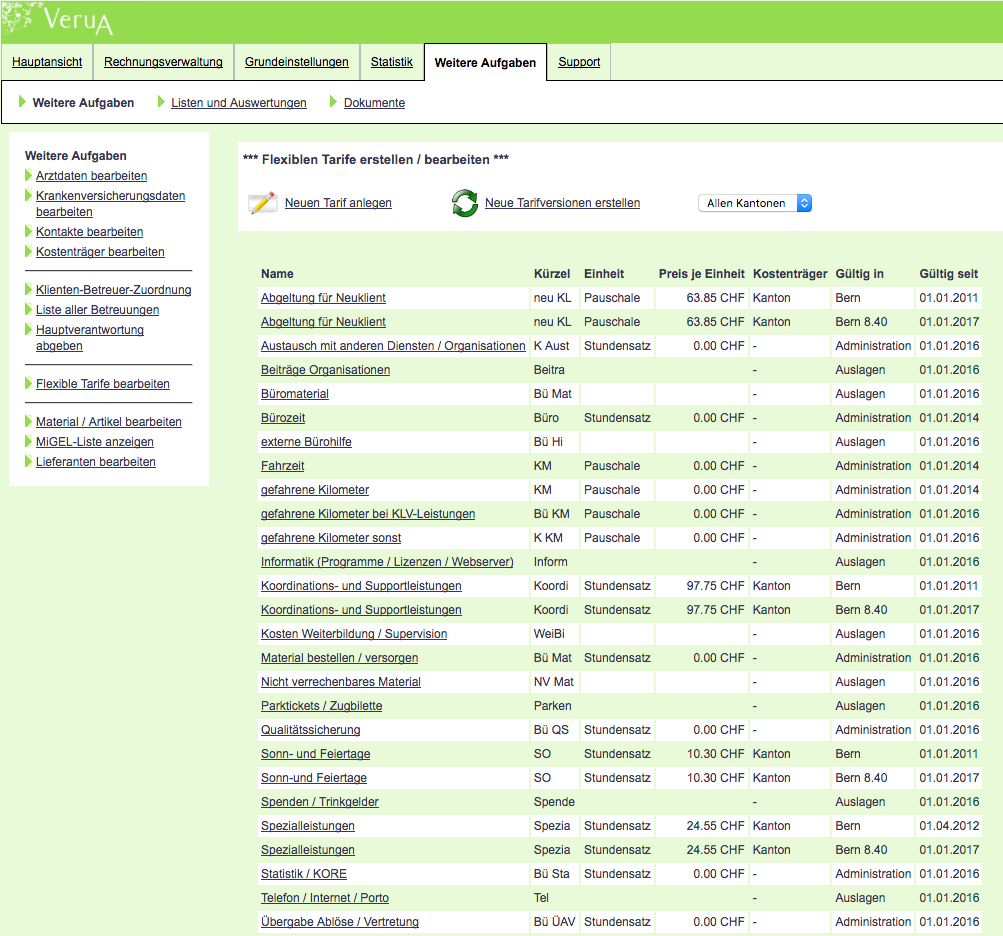
Task: Click green arrow next to MiGEL-Liste anzeigen
Action: 28,442
